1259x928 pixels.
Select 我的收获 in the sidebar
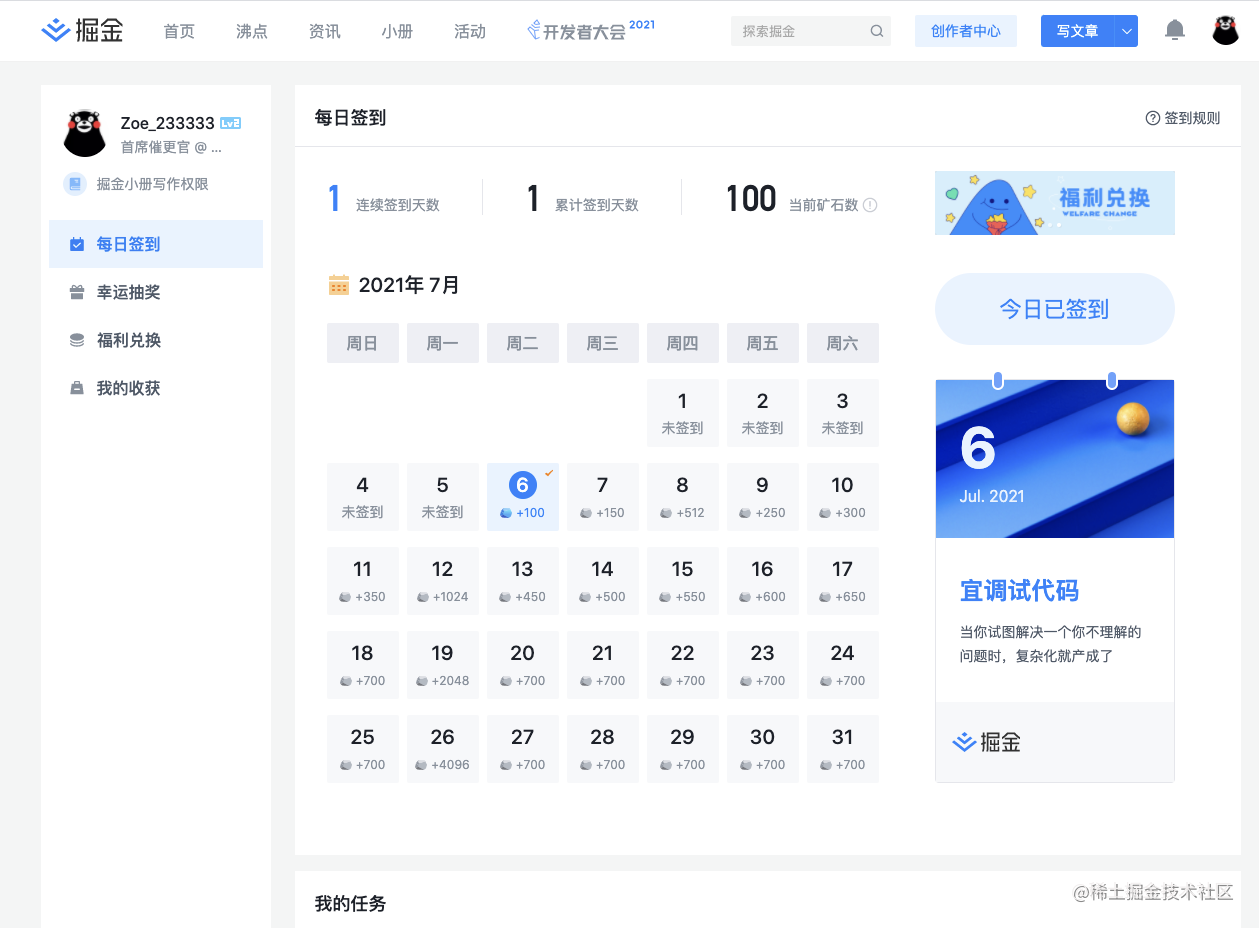[x=156, y=388]
